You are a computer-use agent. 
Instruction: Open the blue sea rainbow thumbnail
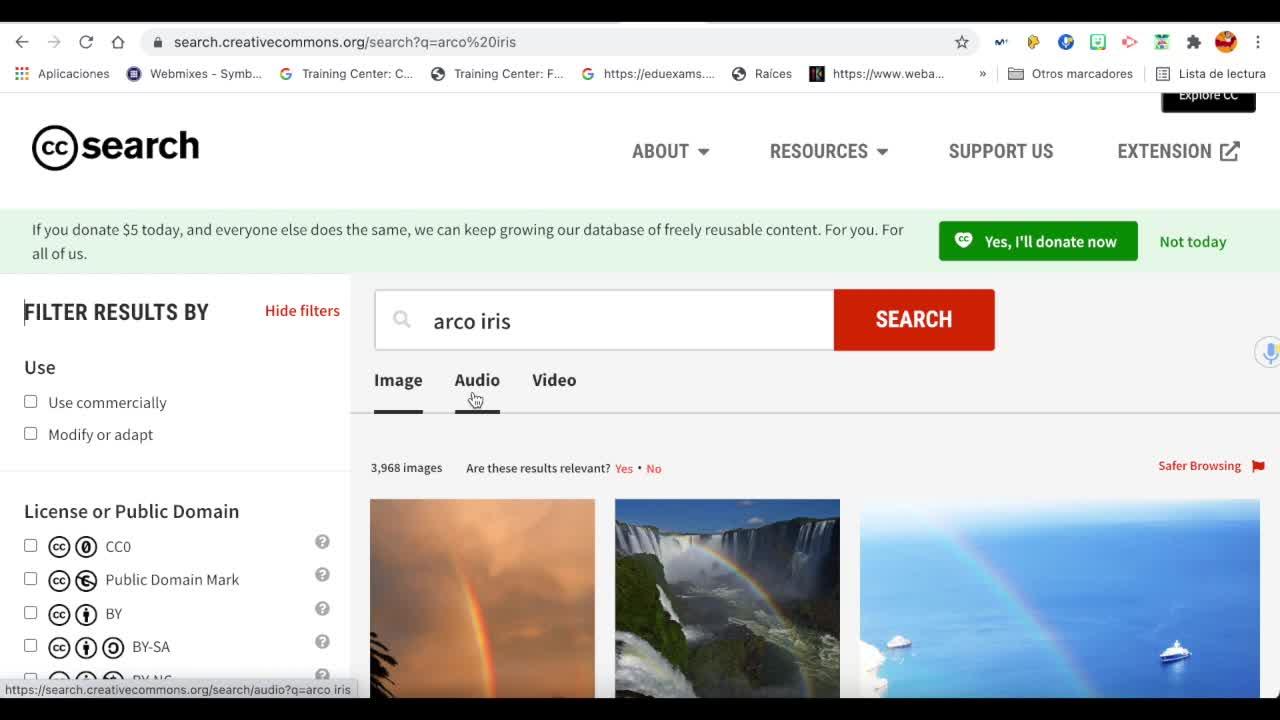coord(1060,598)
